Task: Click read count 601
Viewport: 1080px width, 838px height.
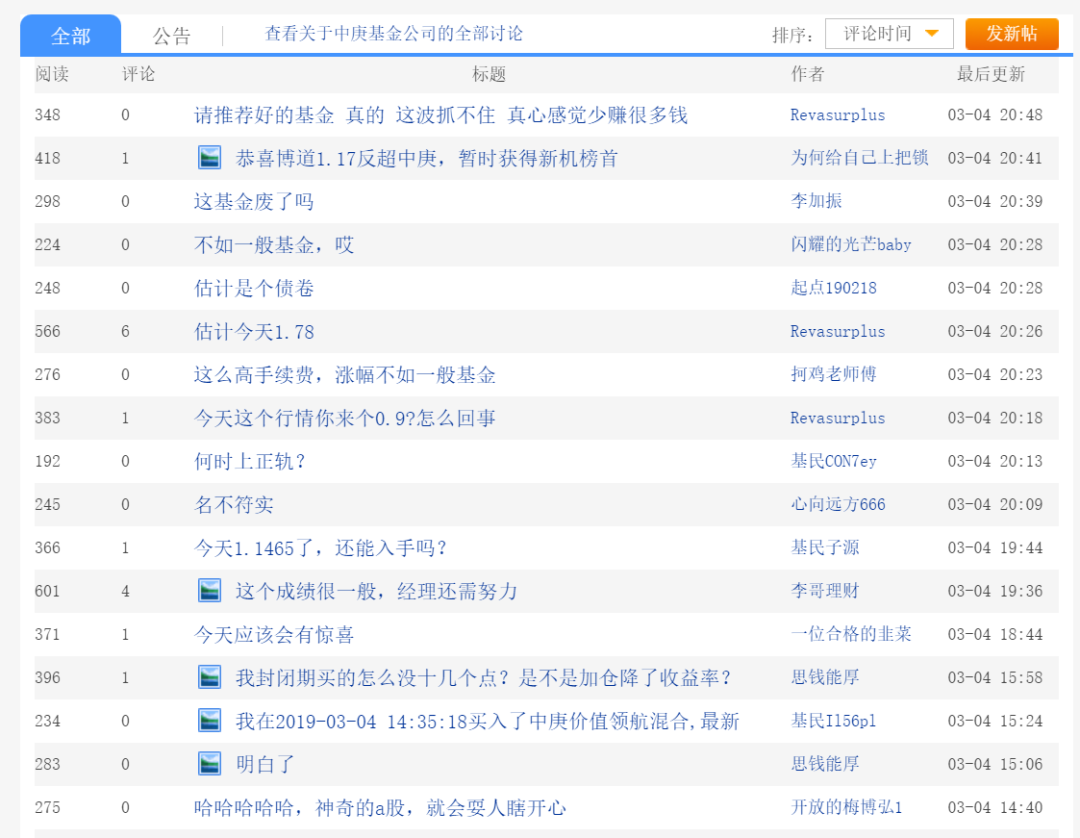Action: (48, 591)
